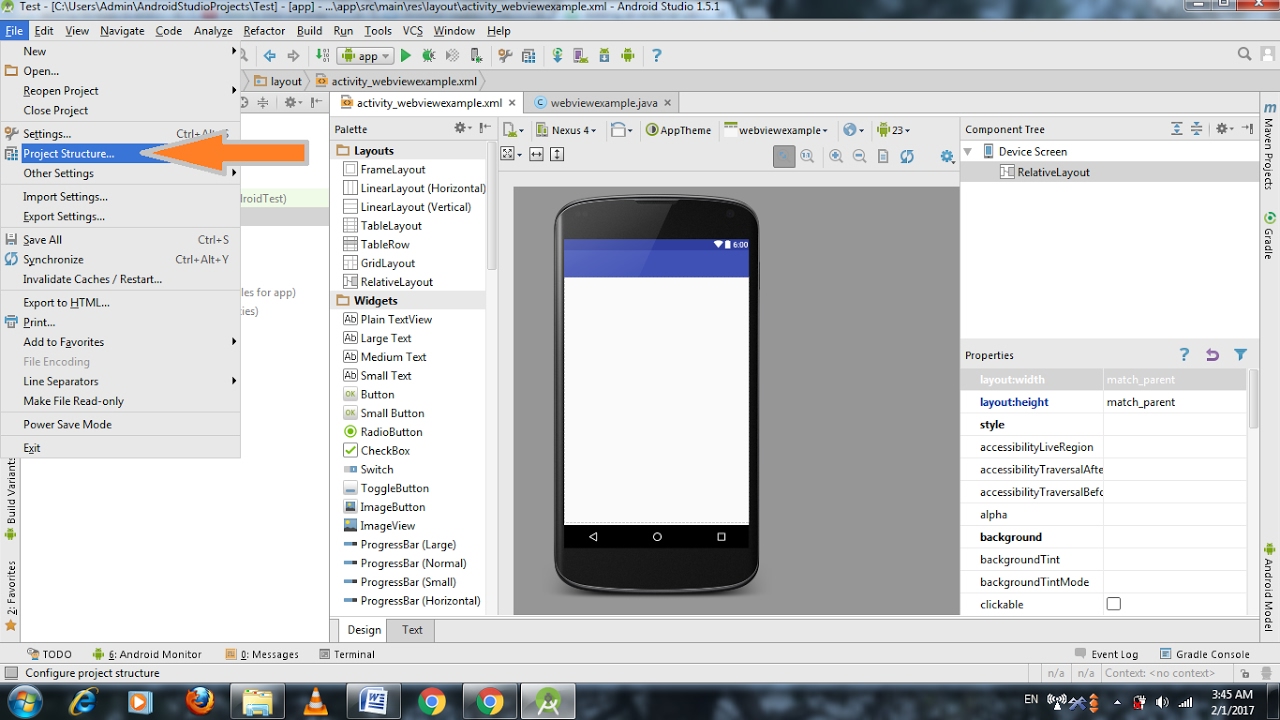The height and width of the screenshot is (720, 1280).
Task: Click the Properties help question mark icon
Action: [x=1184, y=355]
